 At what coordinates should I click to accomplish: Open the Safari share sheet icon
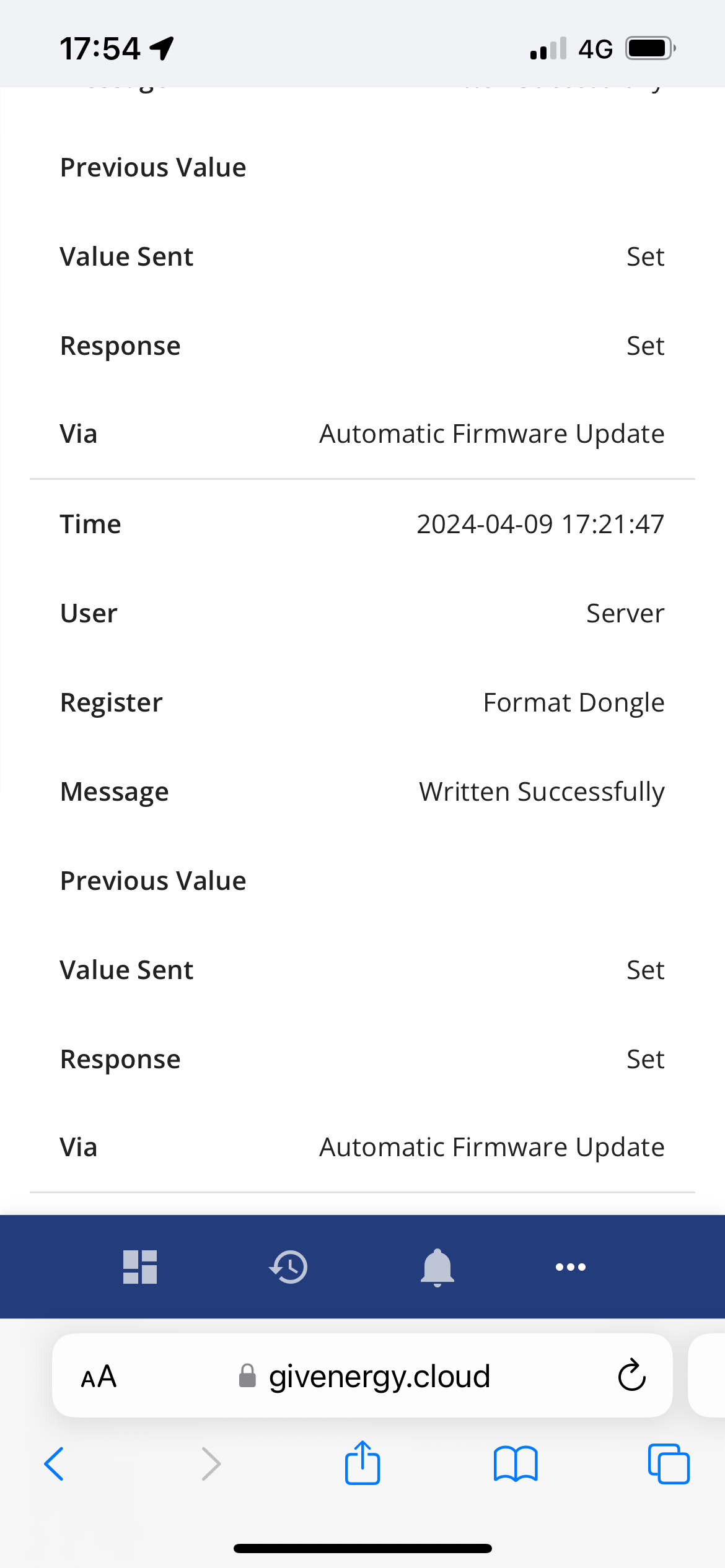click(362, 1463)
